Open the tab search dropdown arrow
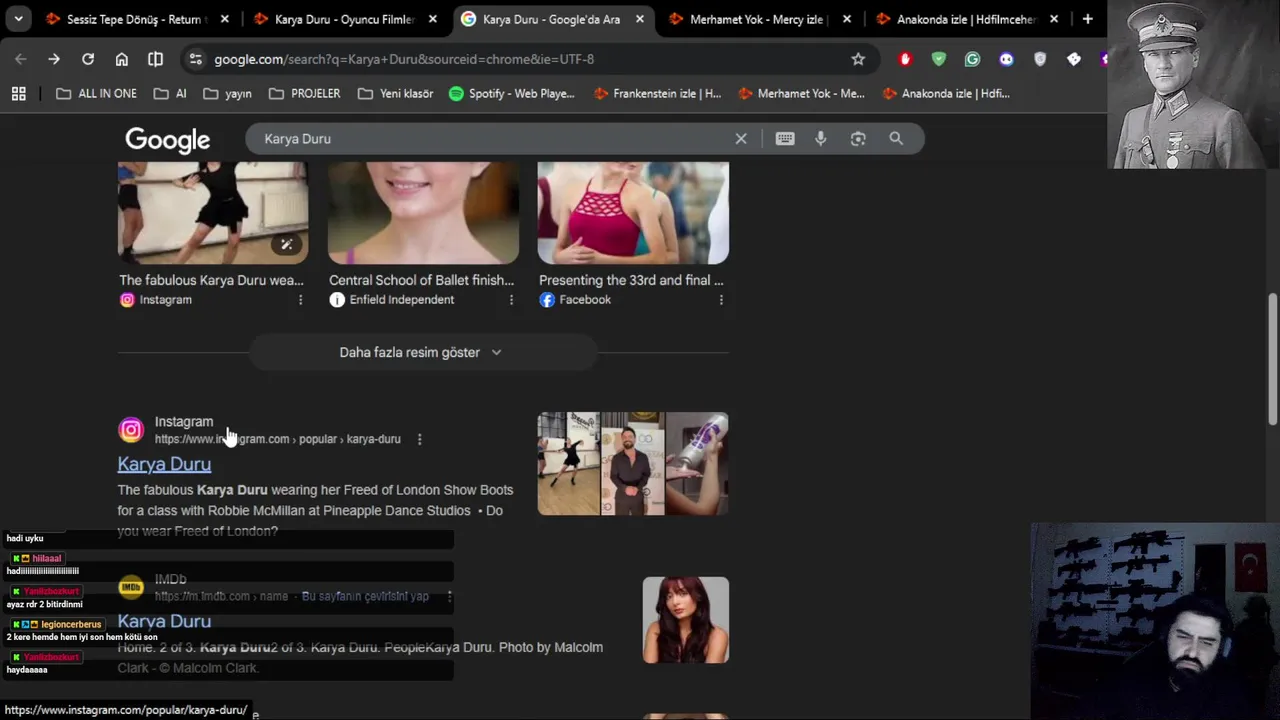 [x=18, y=19]
